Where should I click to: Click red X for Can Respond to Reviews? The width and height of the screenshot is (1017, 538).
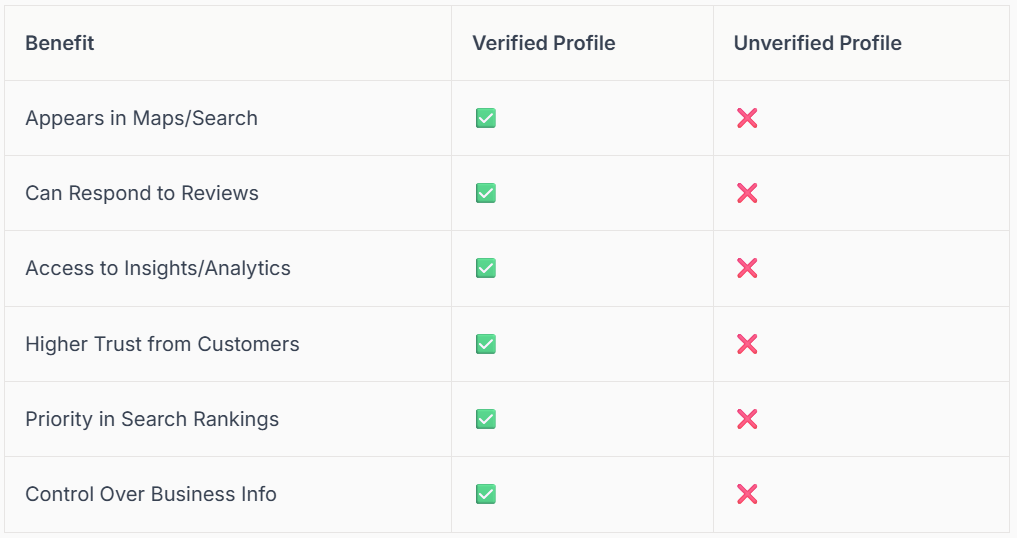[747, 193]
